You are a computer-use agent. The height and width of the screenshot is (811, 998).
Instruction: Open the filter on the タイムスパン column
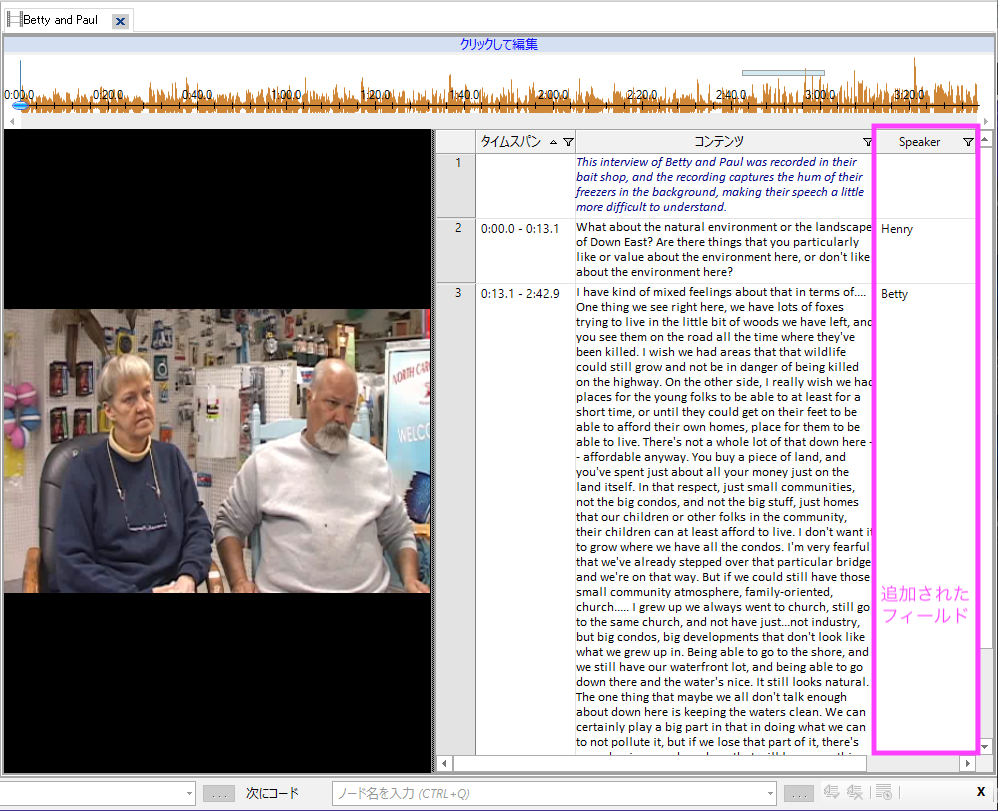[568, 142]
